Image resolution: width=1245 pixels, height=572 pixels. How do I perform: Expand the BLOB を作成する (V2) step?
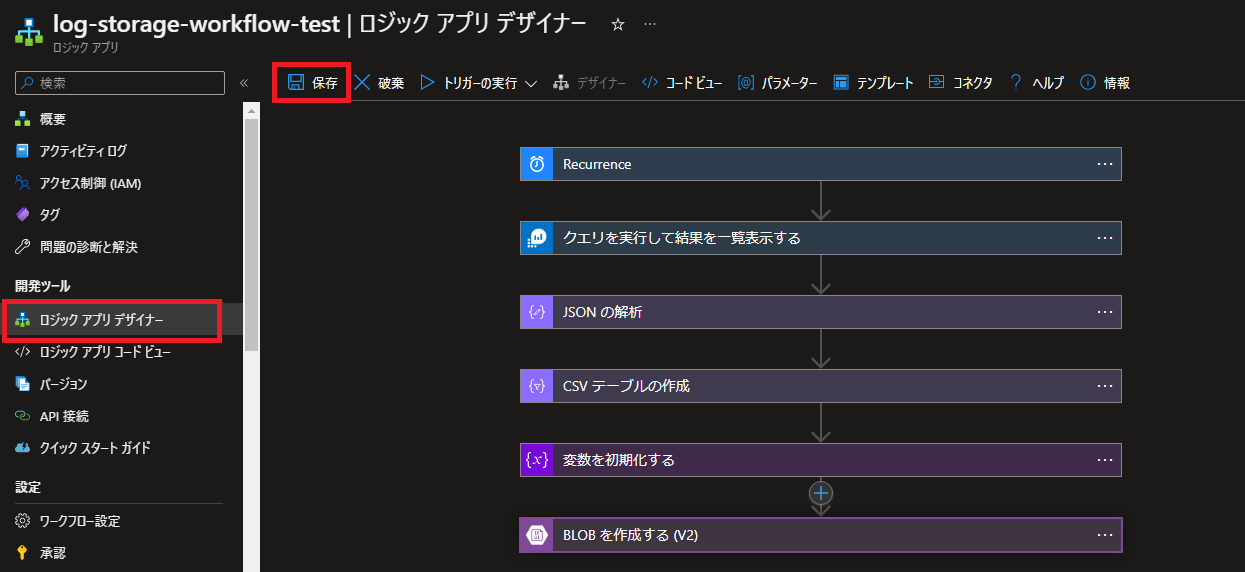click(820, 535)
